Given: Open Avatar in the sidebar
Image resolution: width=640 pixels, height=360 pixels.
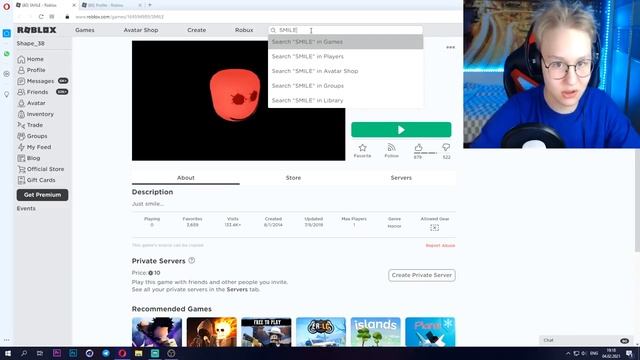Looking at the screenshot, I should pyautogui.click(x=31, y=103).
